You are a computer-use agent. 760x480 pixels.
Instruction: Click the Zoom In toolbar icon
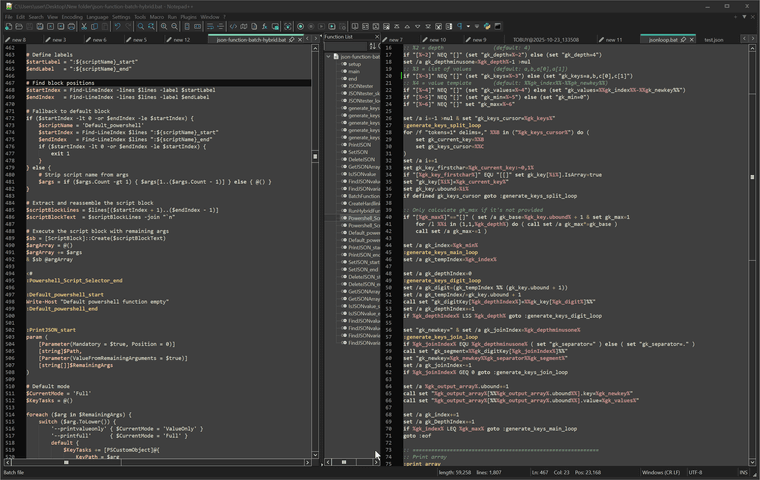(164, 27)
